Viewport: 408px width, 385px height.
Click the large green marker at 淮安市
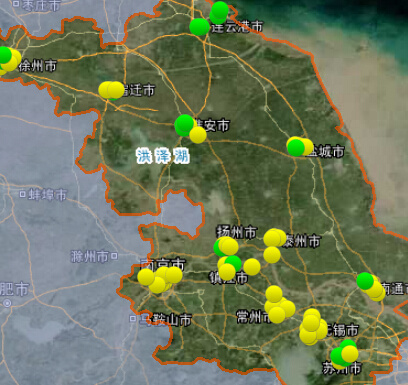click(x=184, y=124)
